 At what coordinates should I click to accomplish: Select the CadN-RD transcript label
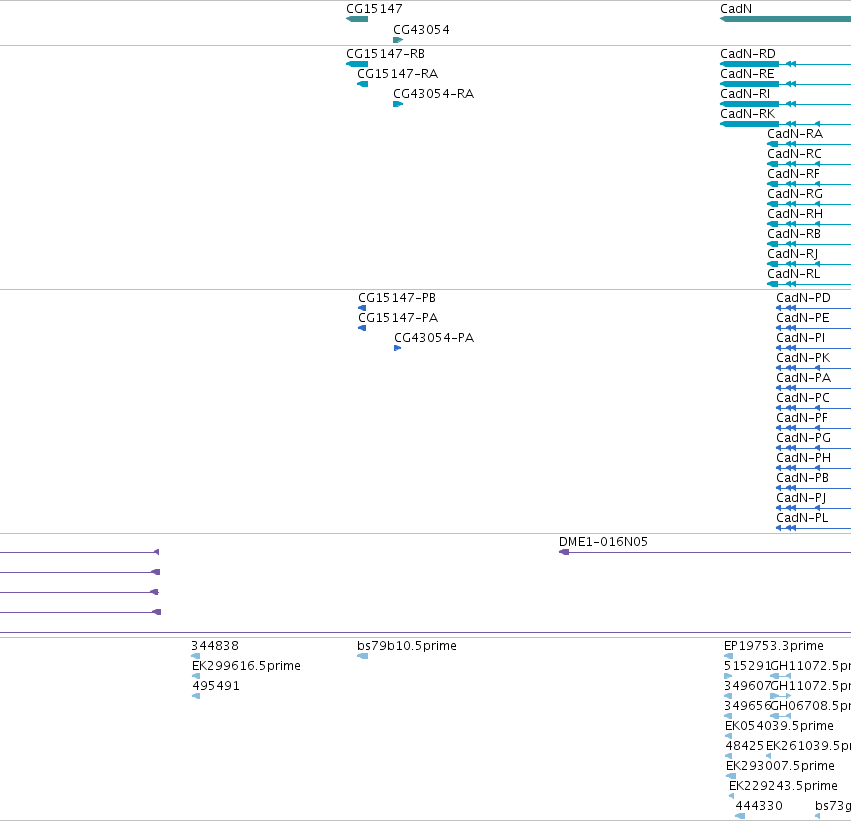point(748,54)
